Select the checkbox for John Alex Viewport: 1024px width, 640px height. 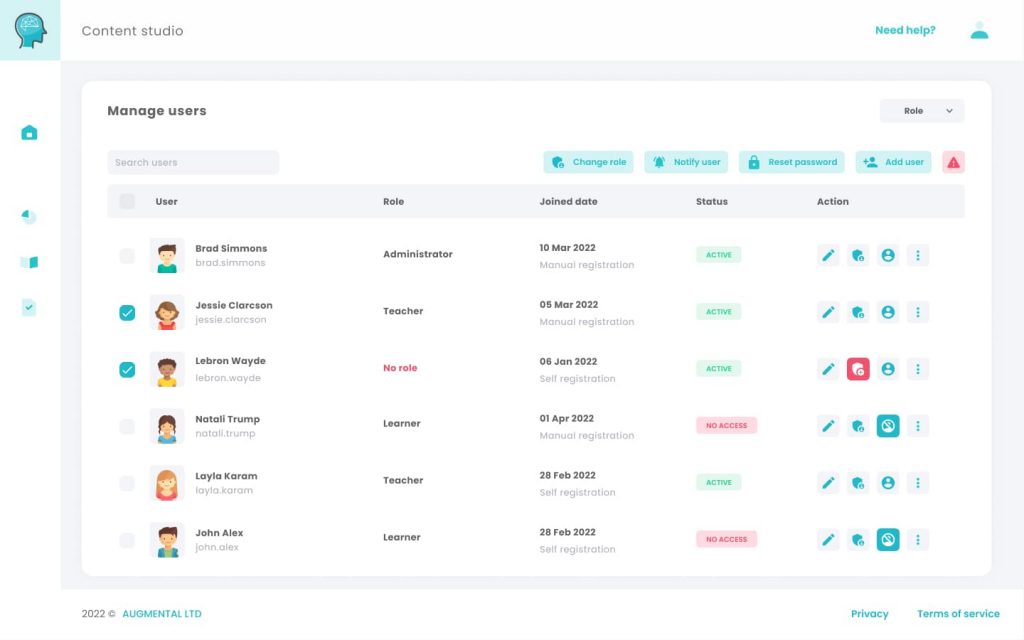(127, 539)
